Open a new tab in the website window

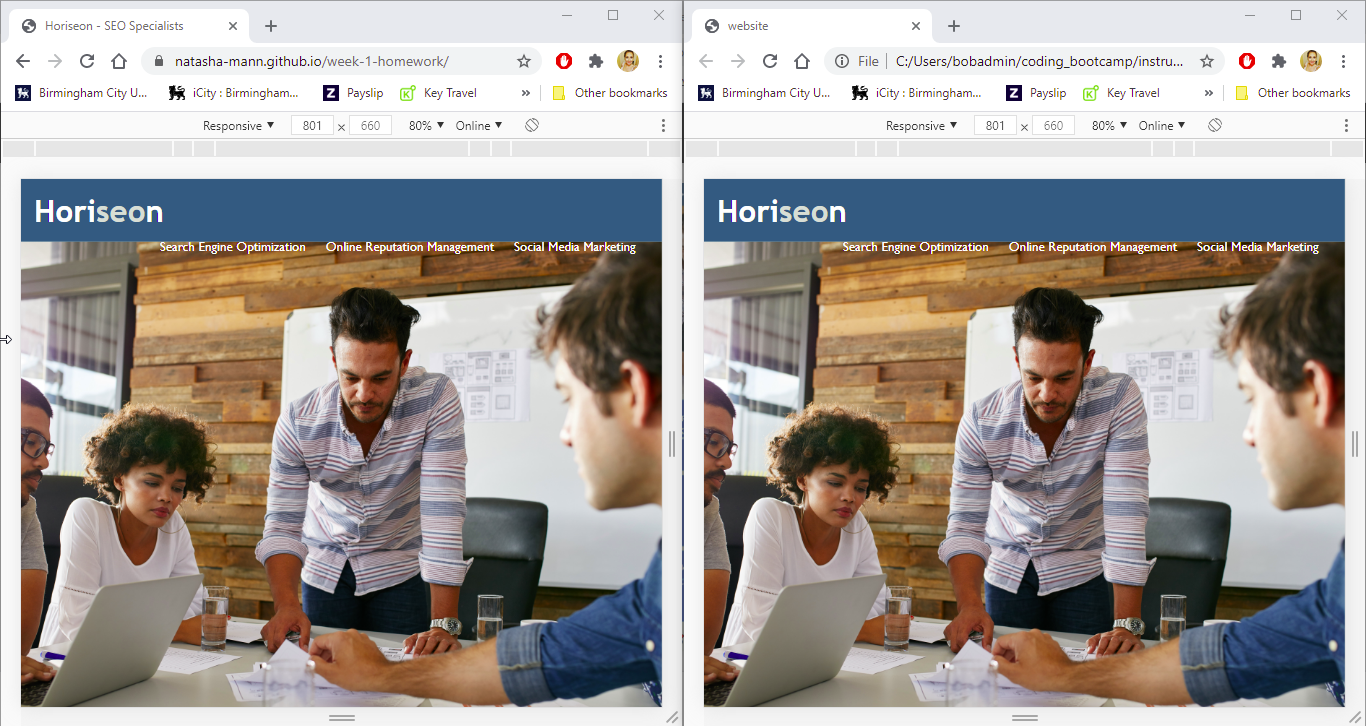[954, 26]
